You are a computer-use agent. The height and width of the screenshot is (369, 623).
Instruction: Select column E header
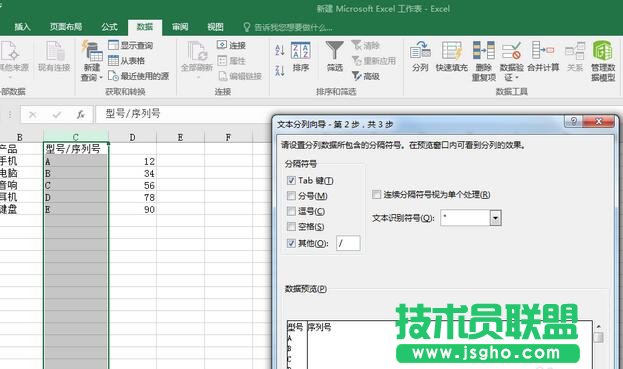[x=180, y=137]
